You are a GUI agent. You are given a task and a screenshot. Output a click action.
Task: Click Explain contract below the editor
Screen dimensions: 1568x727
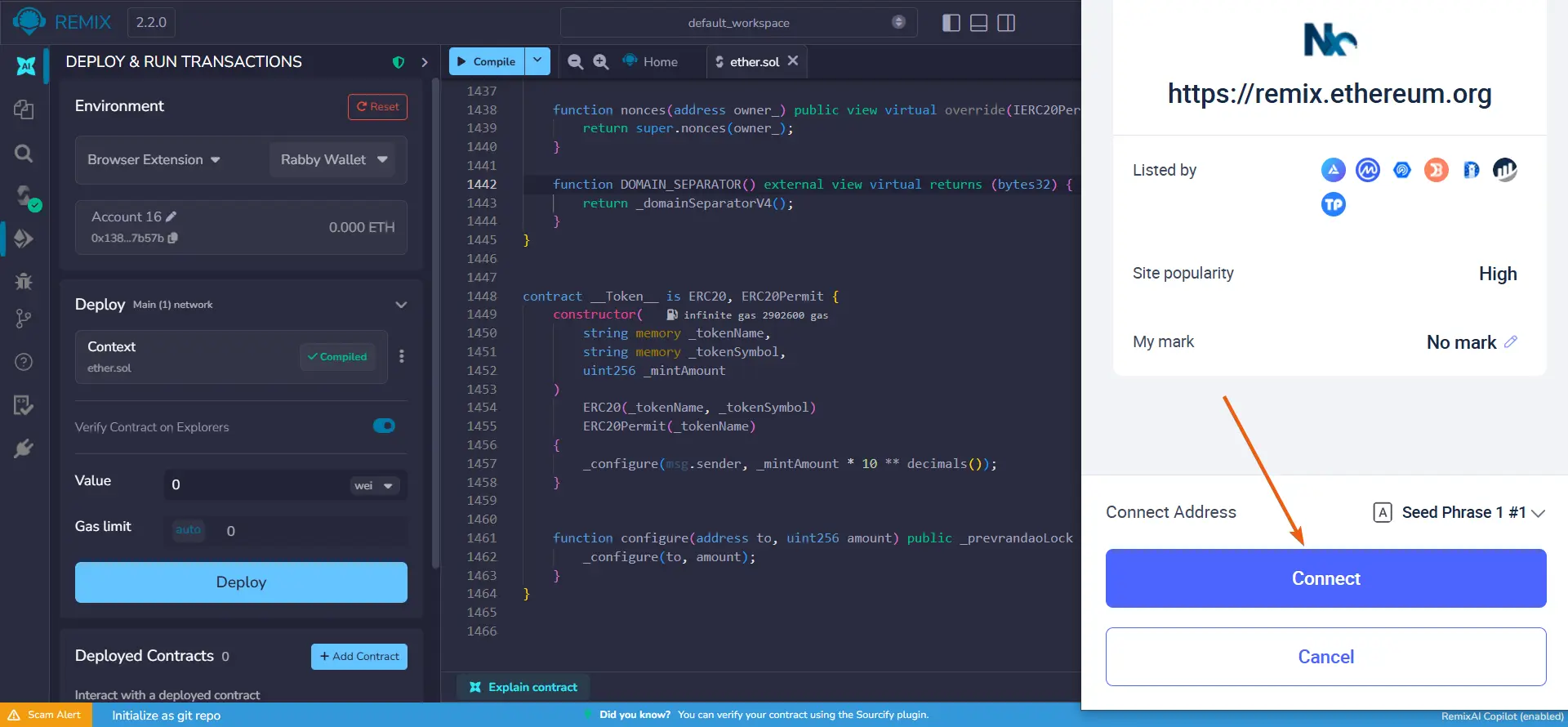tap(523, 687)
